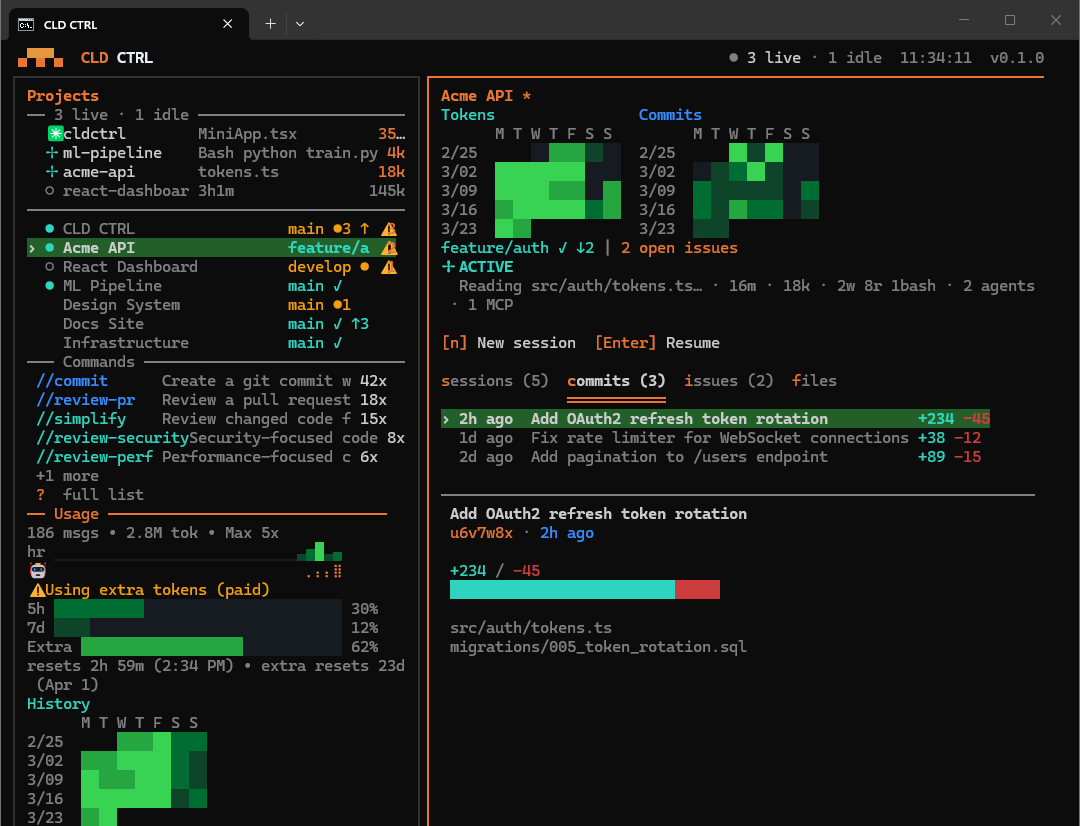Click the question mark beside full list
Viewport: 1080px width, 826px height.
[x=41, y=495]
